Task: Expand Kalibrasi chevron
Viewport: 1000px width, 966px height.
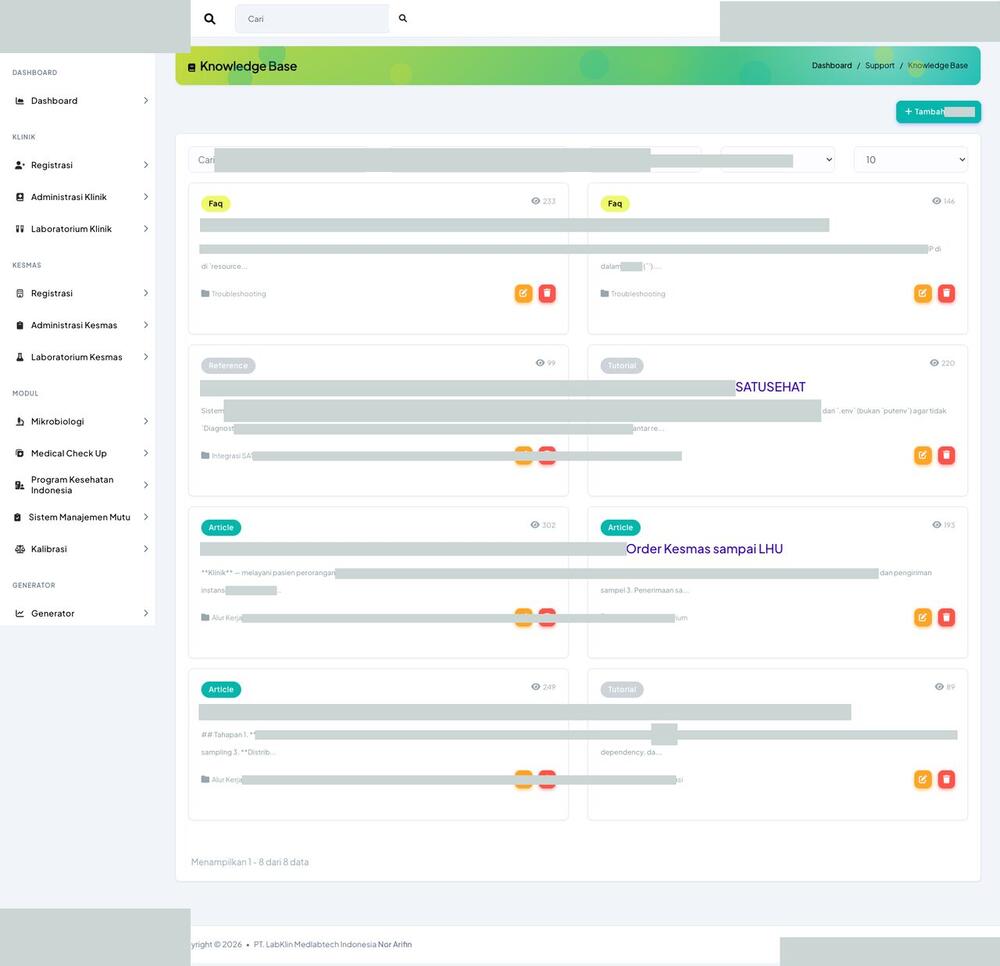Action: tap(145, 549)
